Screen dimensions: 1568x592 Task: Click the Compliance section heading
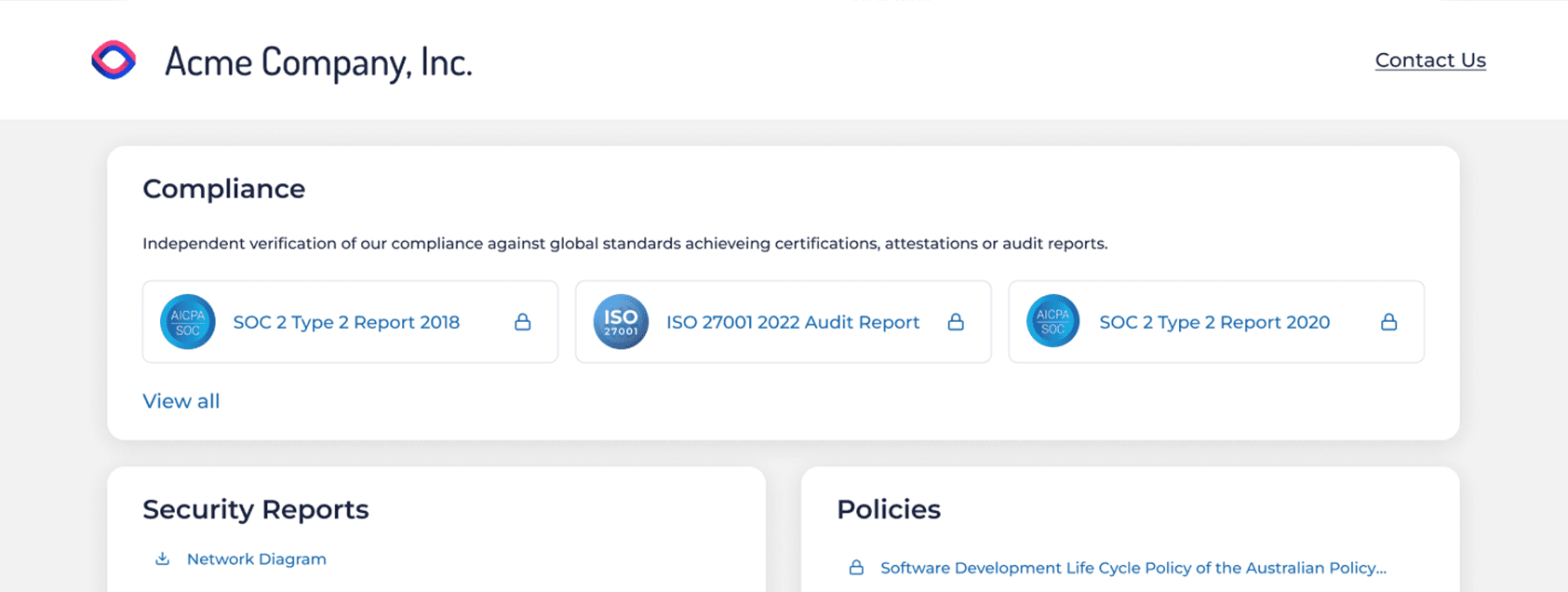coord(224,189)
